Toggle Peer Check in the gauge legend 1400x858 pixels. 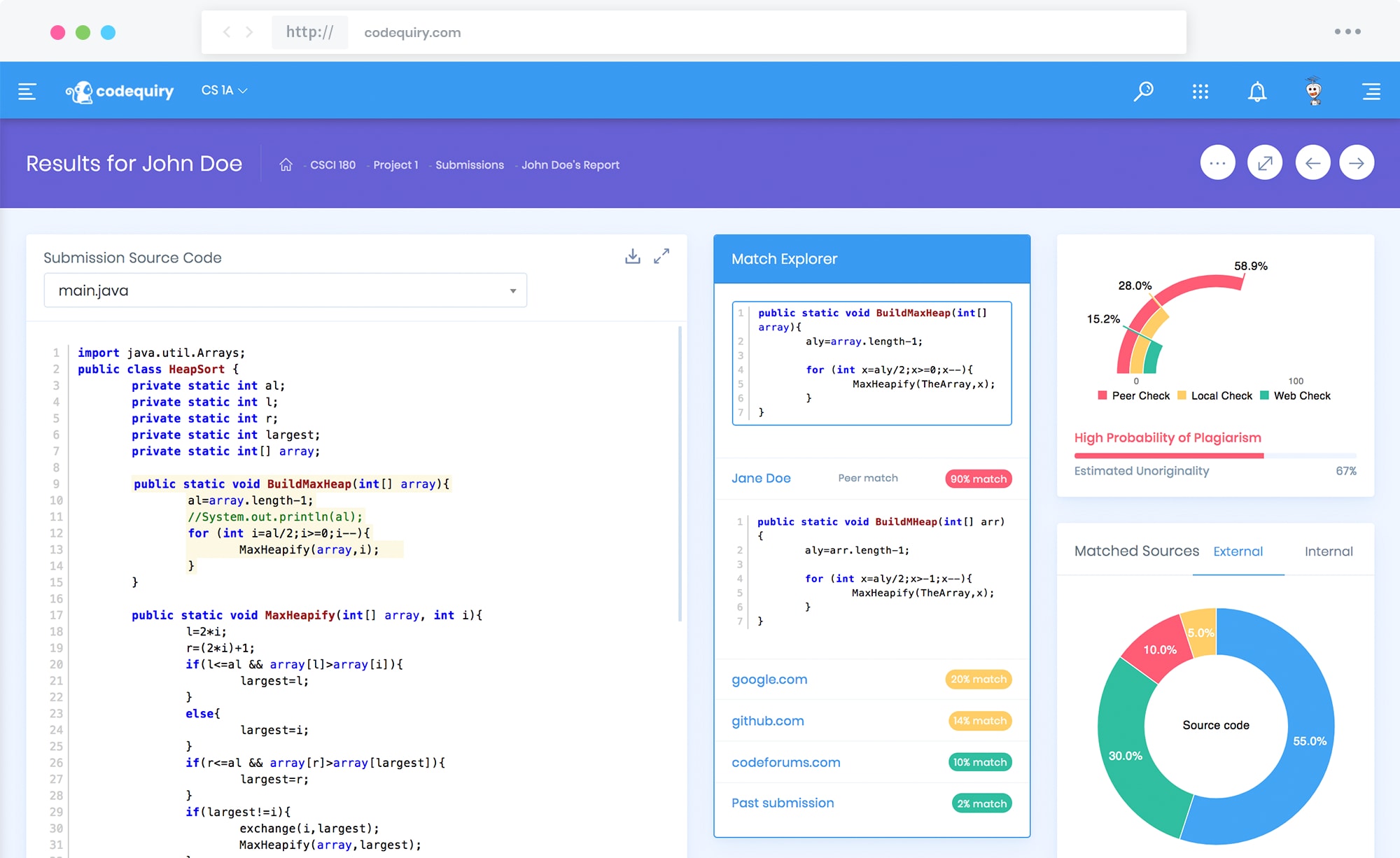point(1133,395)
